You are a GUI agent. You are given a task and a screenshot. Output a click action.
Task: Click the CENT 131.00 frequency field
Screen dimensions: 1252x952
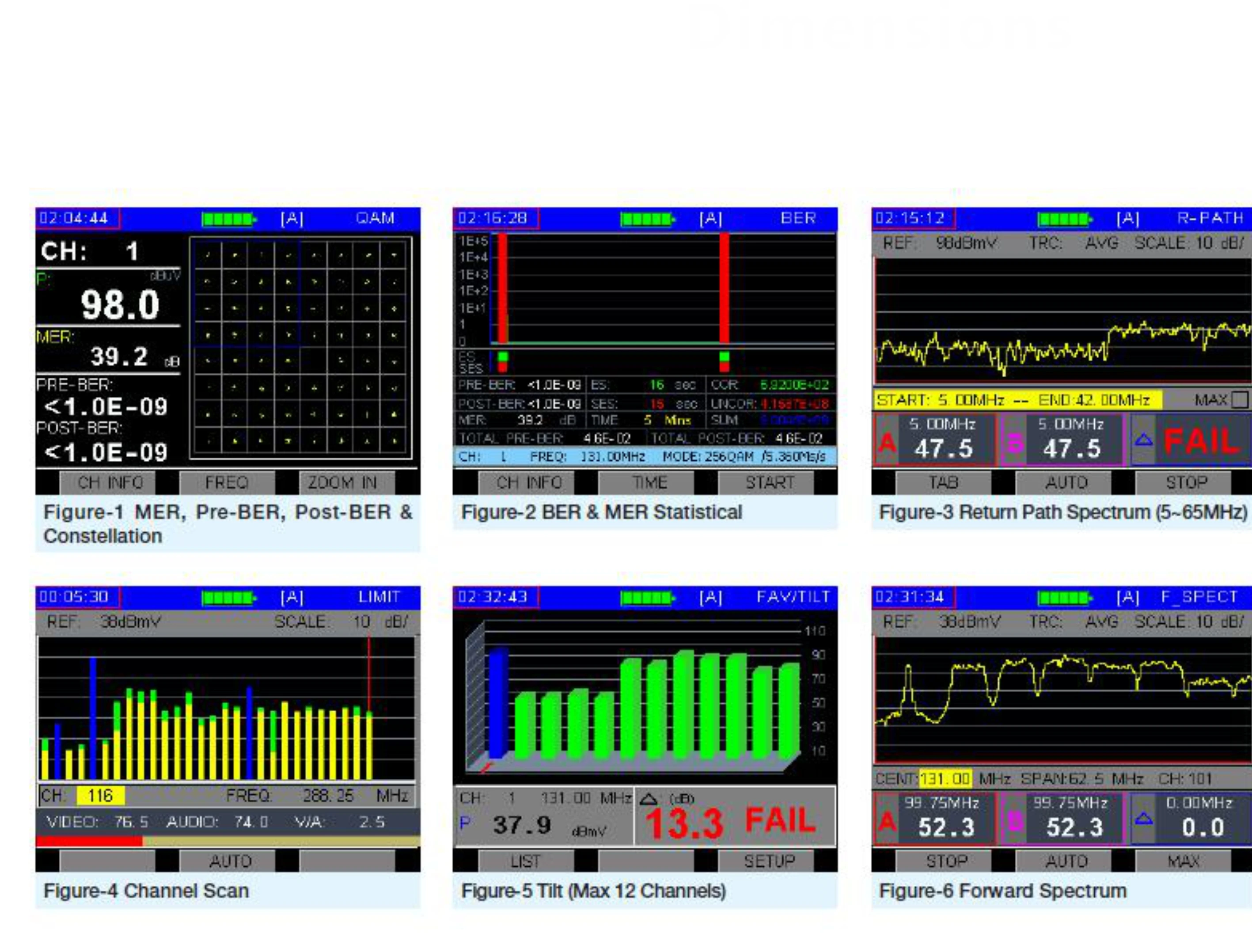click(945, 778)
